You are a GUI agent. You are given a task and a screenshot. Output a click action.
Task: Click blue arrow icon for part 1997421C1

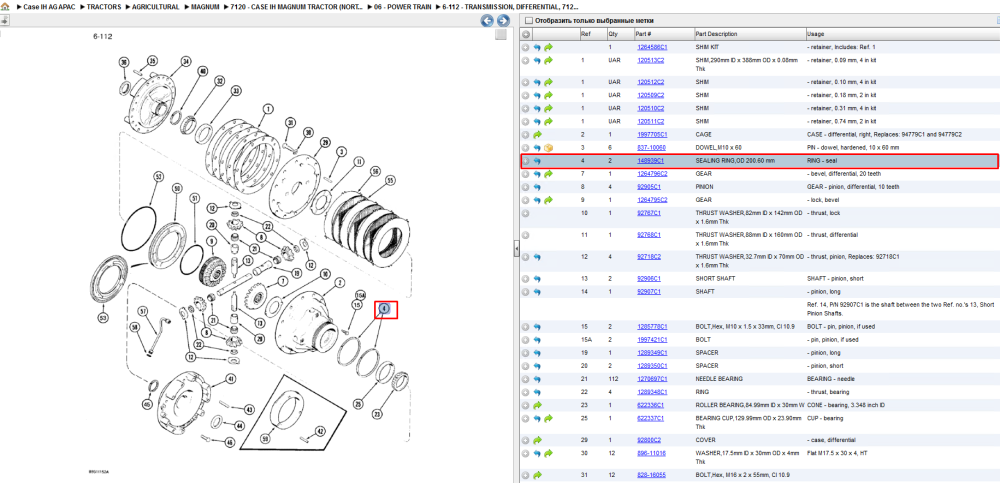coord(537,339)
